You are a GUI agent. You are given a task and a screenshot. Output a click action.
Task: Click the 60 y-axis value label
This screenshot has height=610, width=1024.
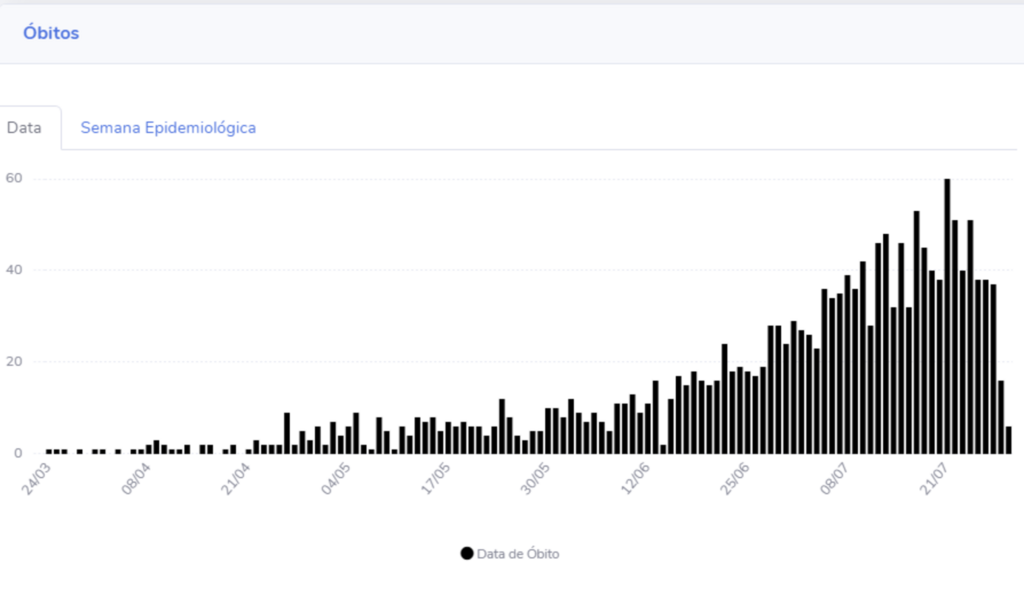pyautogui.click(x=14, y=179)
